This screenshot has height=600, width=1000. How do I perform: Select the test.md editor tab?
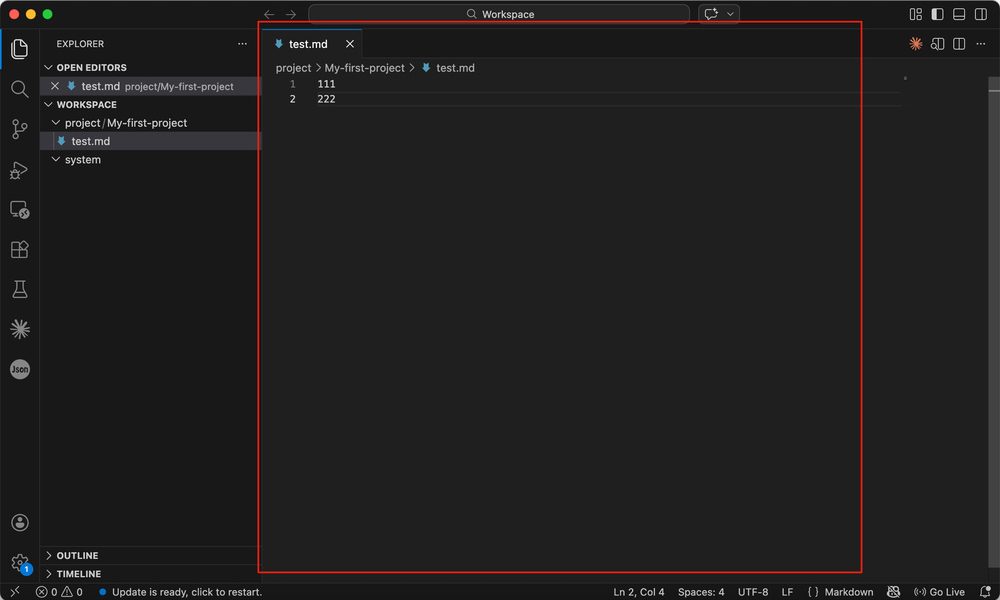308,44
